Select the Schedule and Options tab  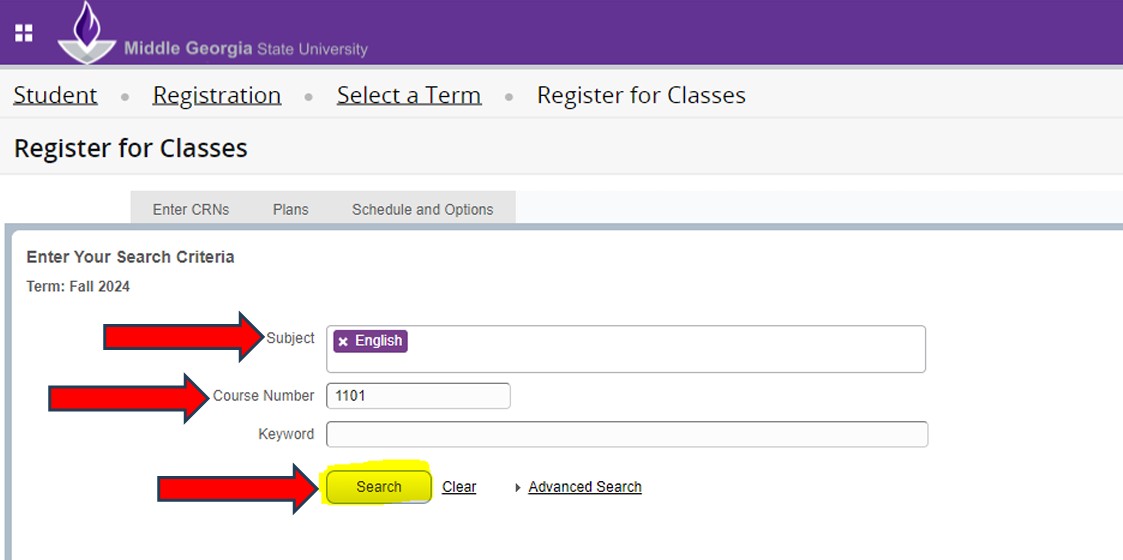(x=422, y=209)
